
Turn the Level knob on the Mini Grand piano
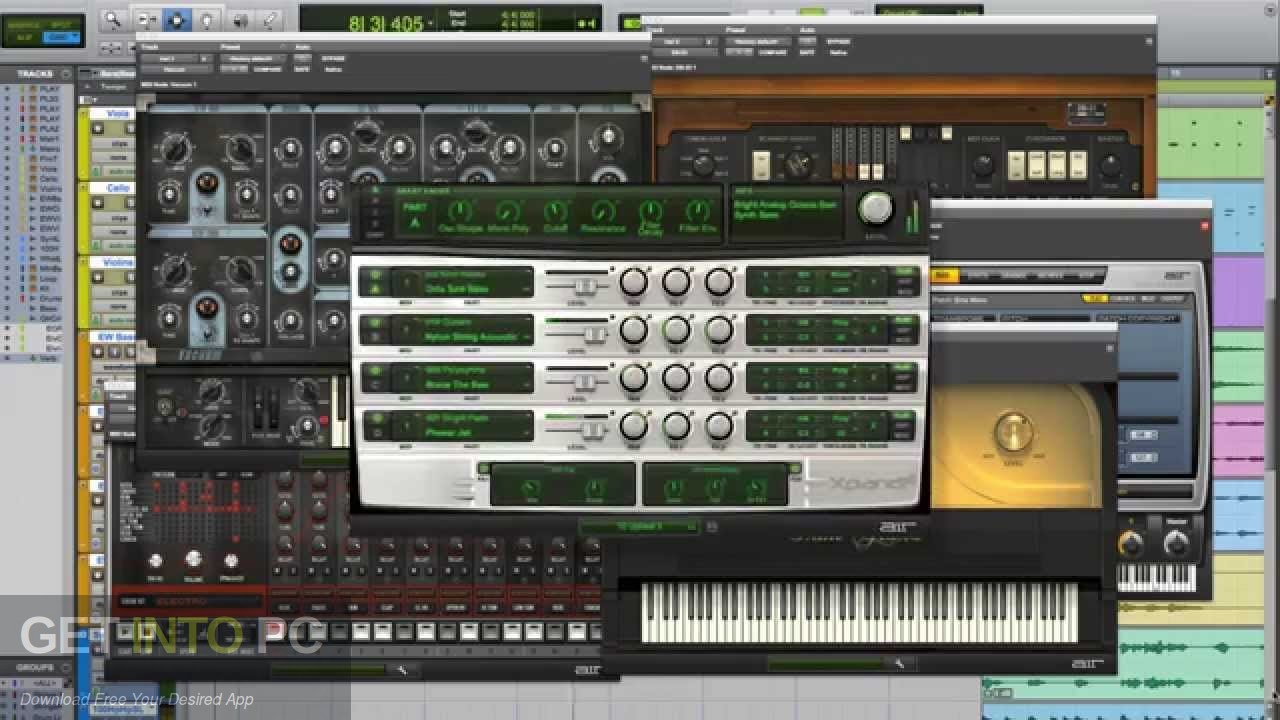1014,434
